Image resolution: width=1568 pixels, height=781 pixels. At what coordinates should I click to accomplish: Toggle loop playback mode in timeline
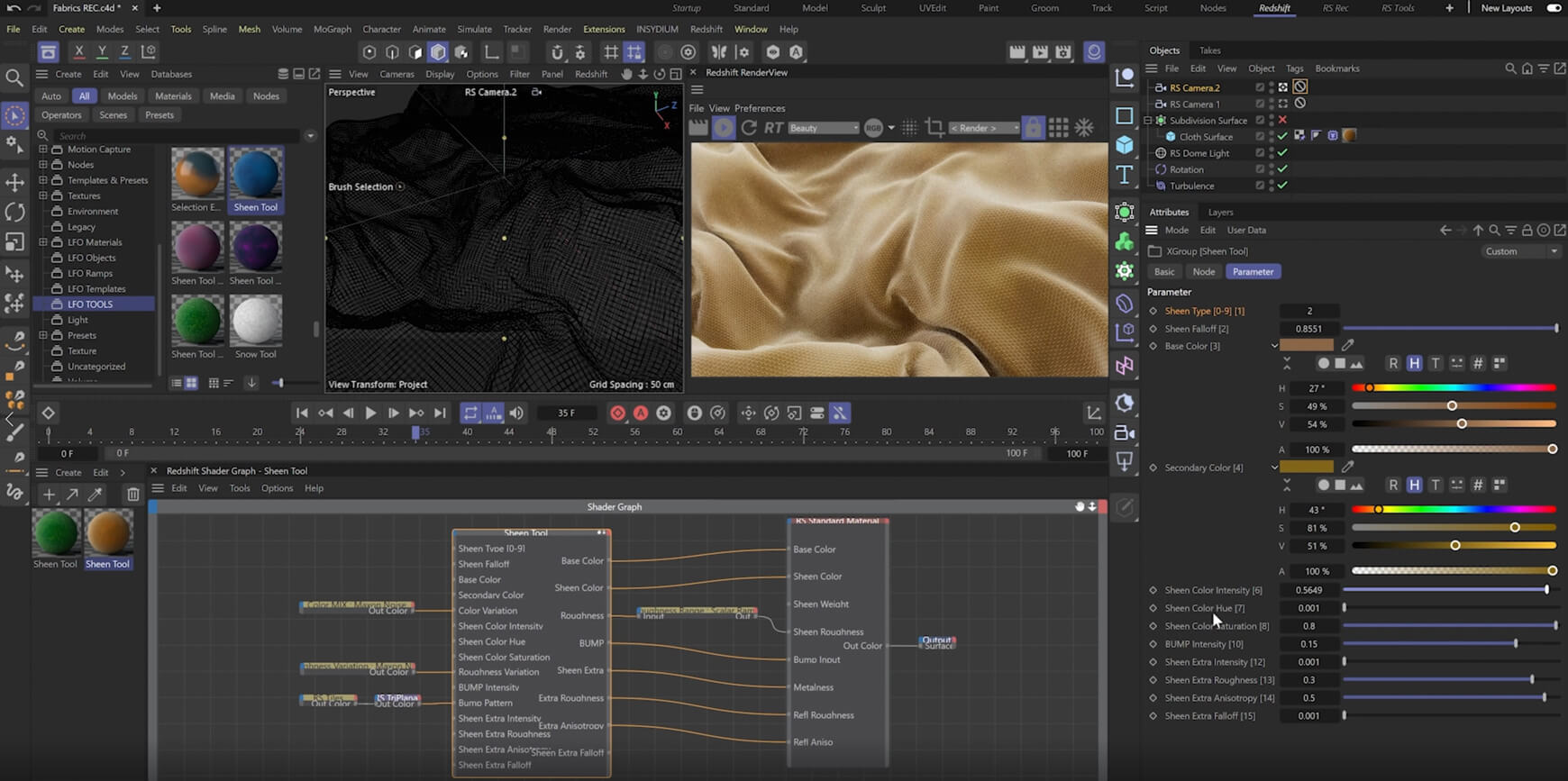[470, 413]
